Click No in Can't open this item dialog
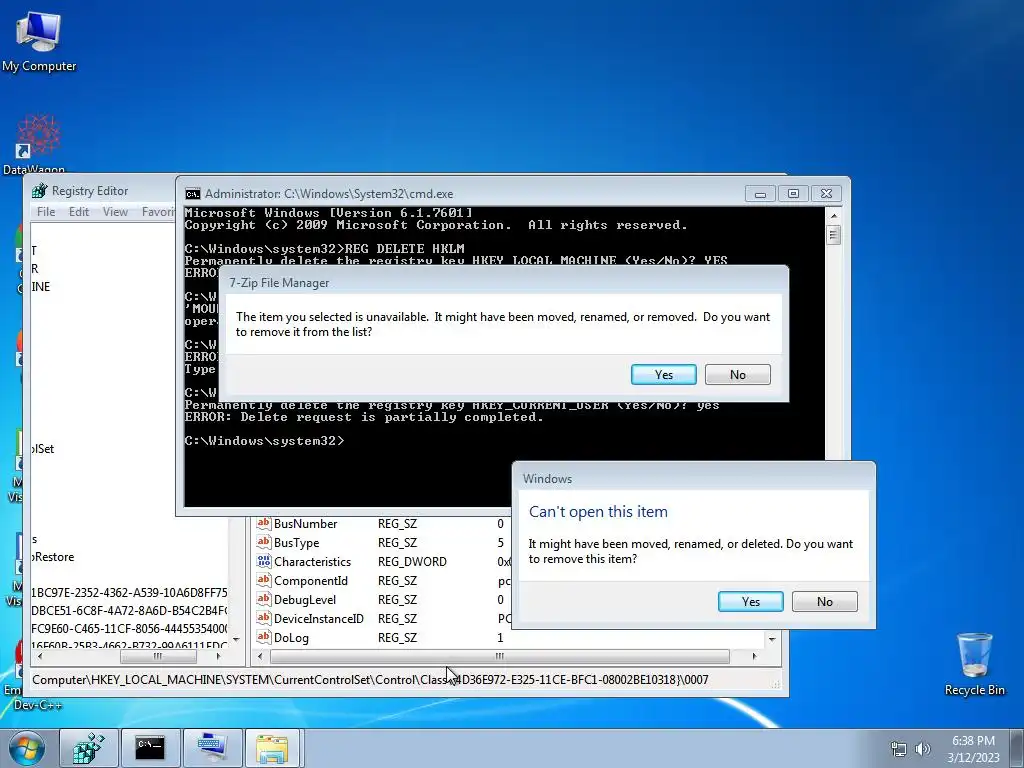 click(824, 601)
